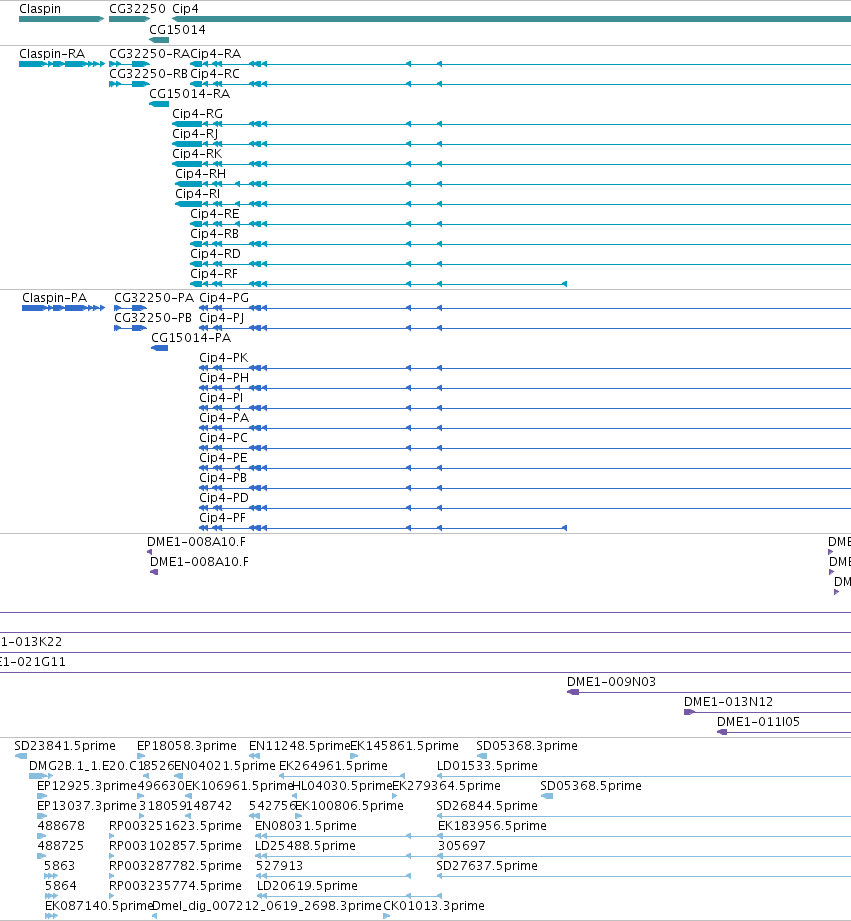The width and height of the screenshot is (851, 921).
Task: Select transcript Cip4-RD
Action: pos(216,253)
